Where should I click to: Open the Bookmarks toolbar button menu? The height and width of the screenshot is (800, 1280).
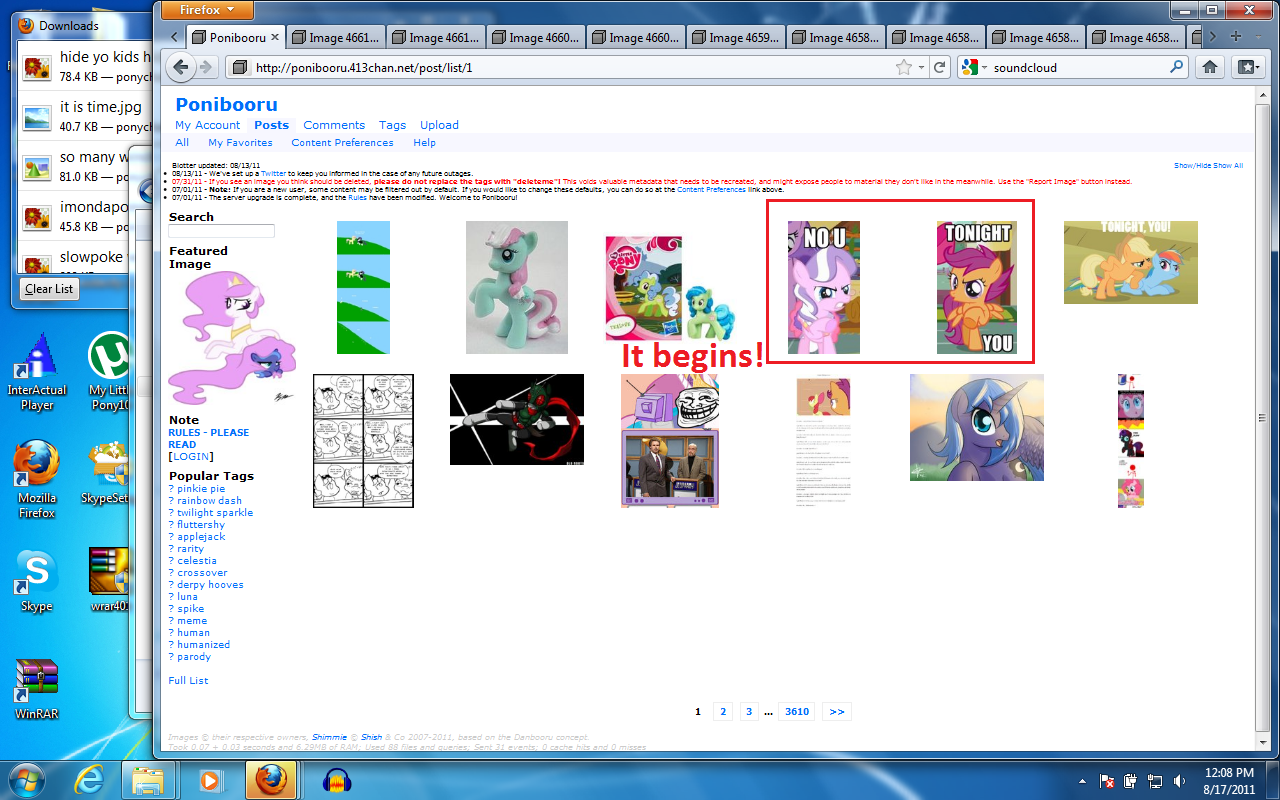(x=1248, y=68)
